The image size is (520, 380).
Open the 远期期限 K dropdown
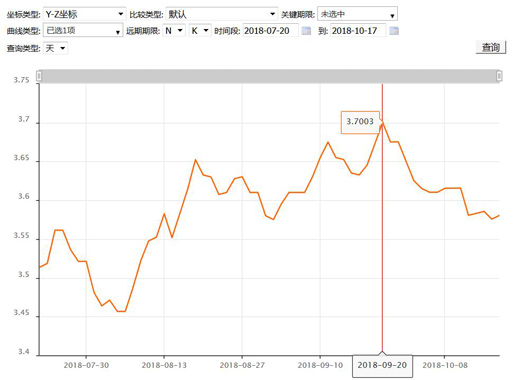(x=200, y=31)
